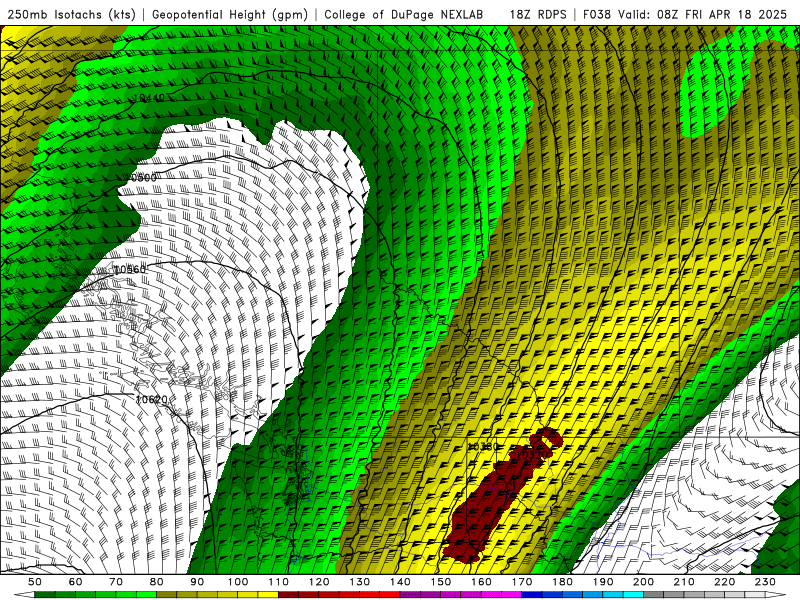The image size is (800, 600).
Task: Click the 10560 height contour label
Action: pos(130,269)
